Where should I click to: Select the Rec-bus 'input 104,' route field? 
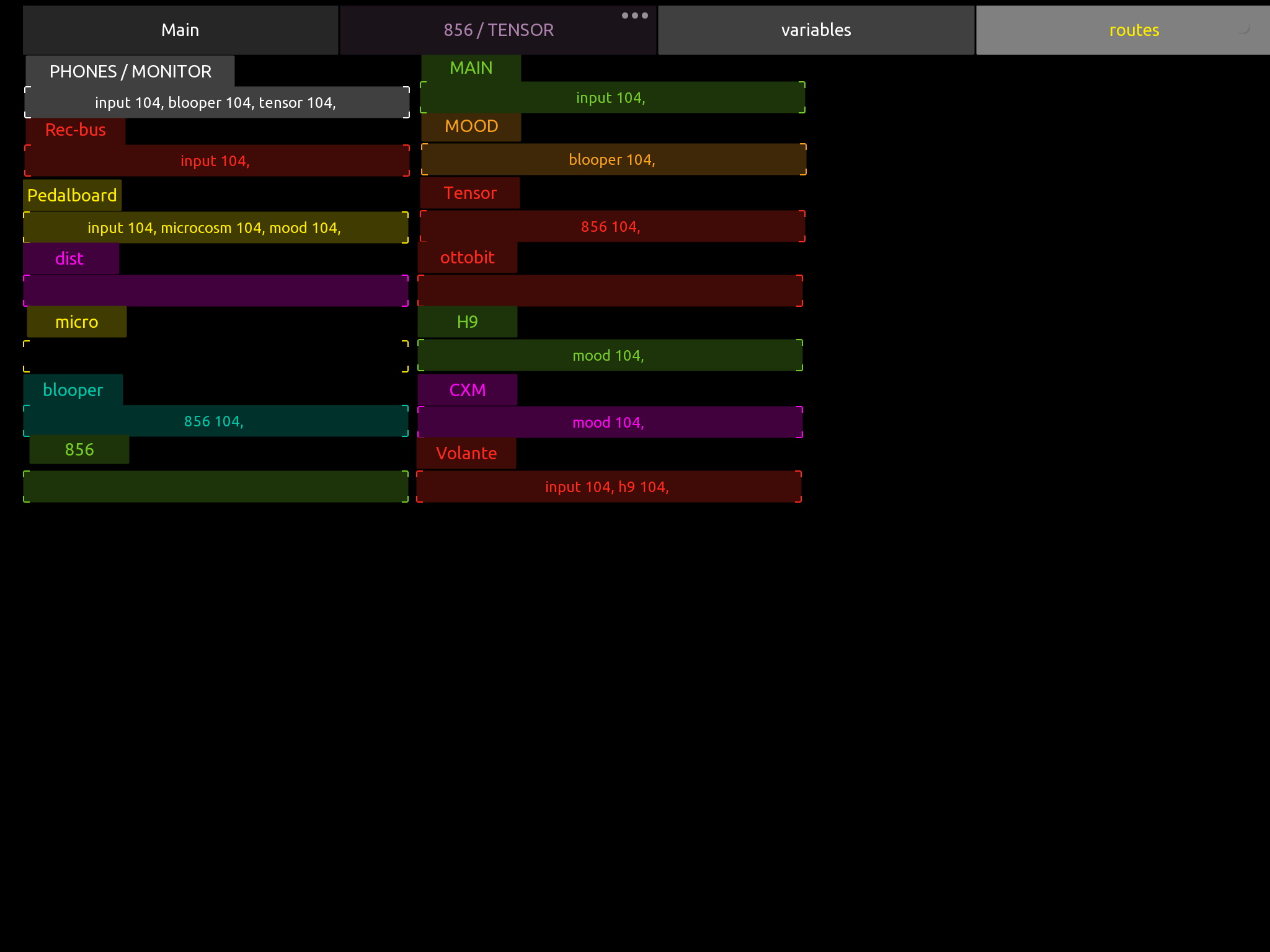tap(216, 161)
